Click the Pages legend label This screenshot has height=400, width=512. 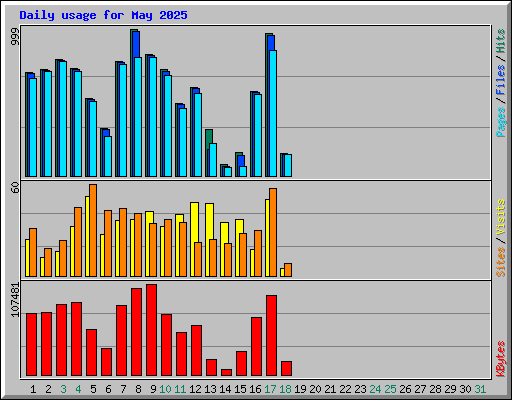click(x=500, y=122)
